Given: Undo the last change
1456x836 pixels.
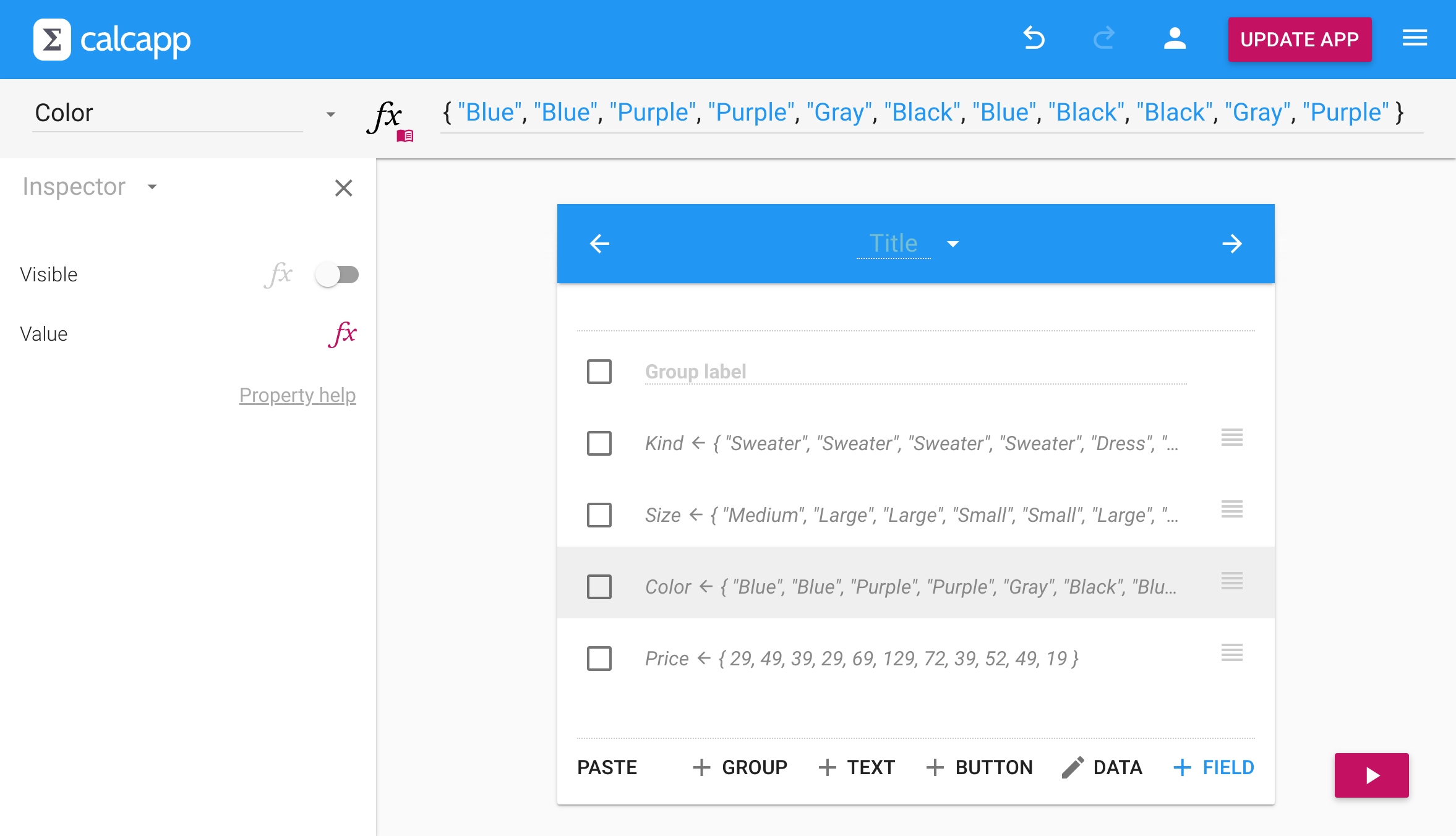Looking at the screenshot, I should [1034, 38].
